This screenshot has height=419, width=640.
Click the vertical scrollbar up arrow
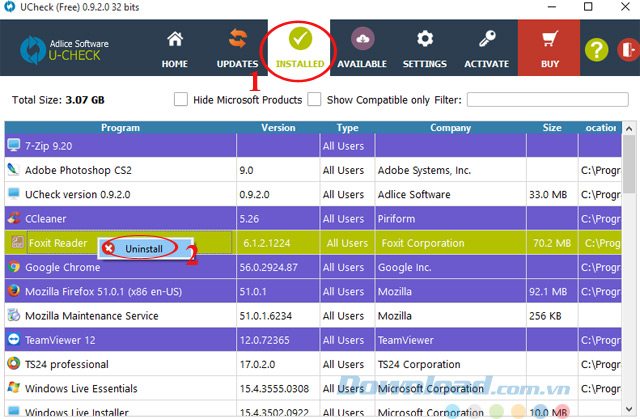(631, 129)
